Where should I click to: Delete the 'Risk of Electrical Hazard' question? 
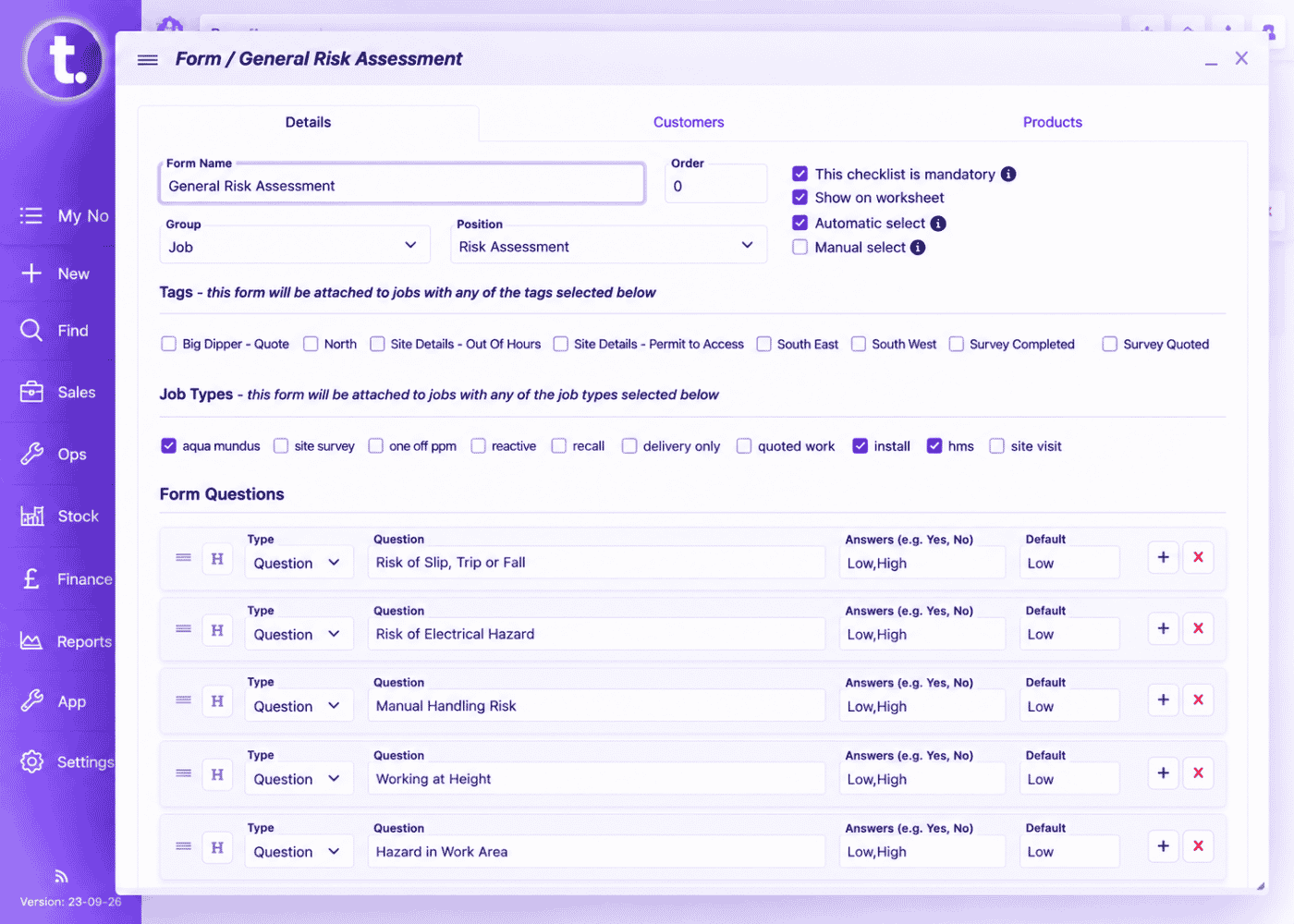(x=1199, y=628)
